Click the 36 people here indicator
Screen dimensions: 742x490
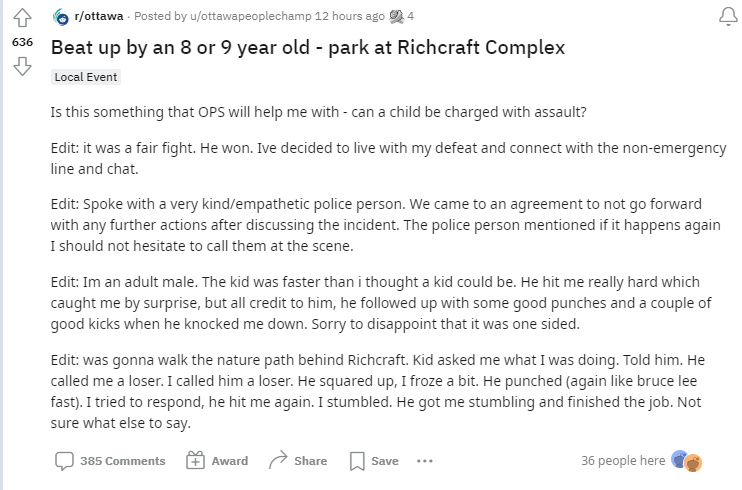click(x=622, y=461)
